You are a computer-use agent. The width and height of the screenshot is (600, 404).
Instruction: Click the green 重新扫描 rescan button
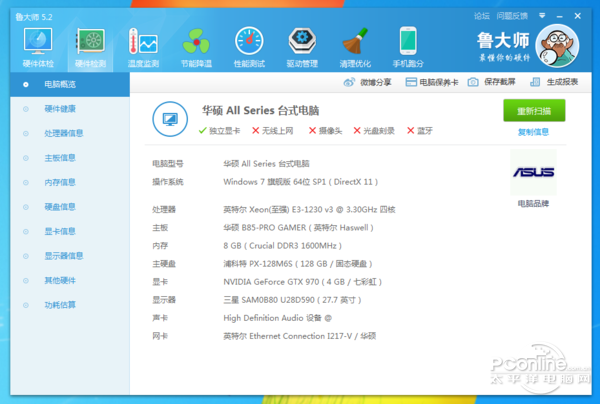(x=534, y=111)
